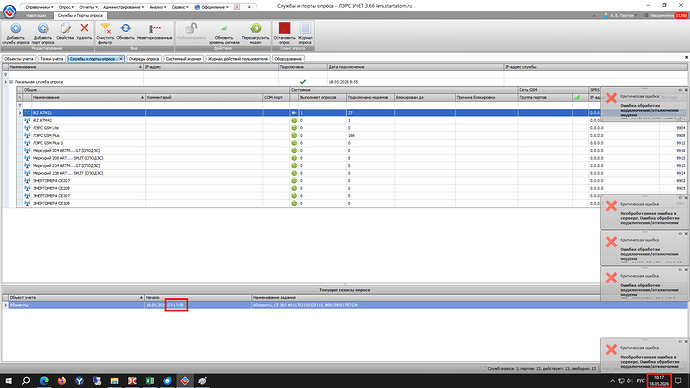Launch Firefox from the taskbar
This screenshot has width=690, height=388.
click(x=62, y=381)
